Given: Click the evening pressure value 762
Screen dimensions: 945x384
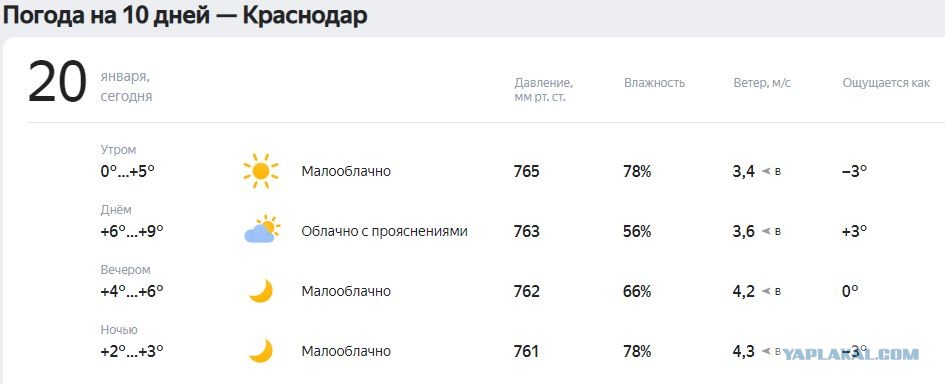Looking at the screenshot, I should (527, 292).
